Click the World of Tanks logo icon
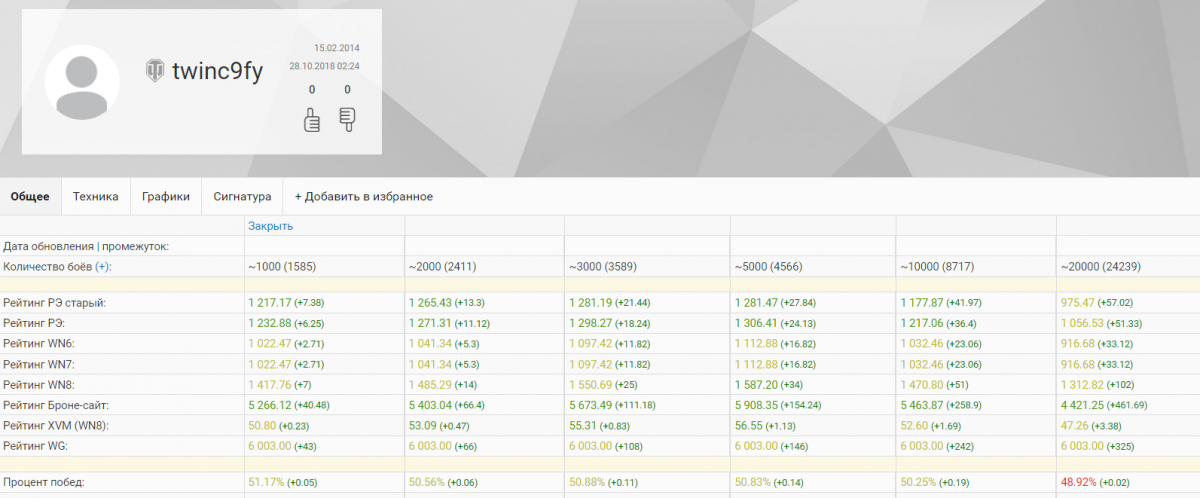1200x498 pixels. (155, 71)
